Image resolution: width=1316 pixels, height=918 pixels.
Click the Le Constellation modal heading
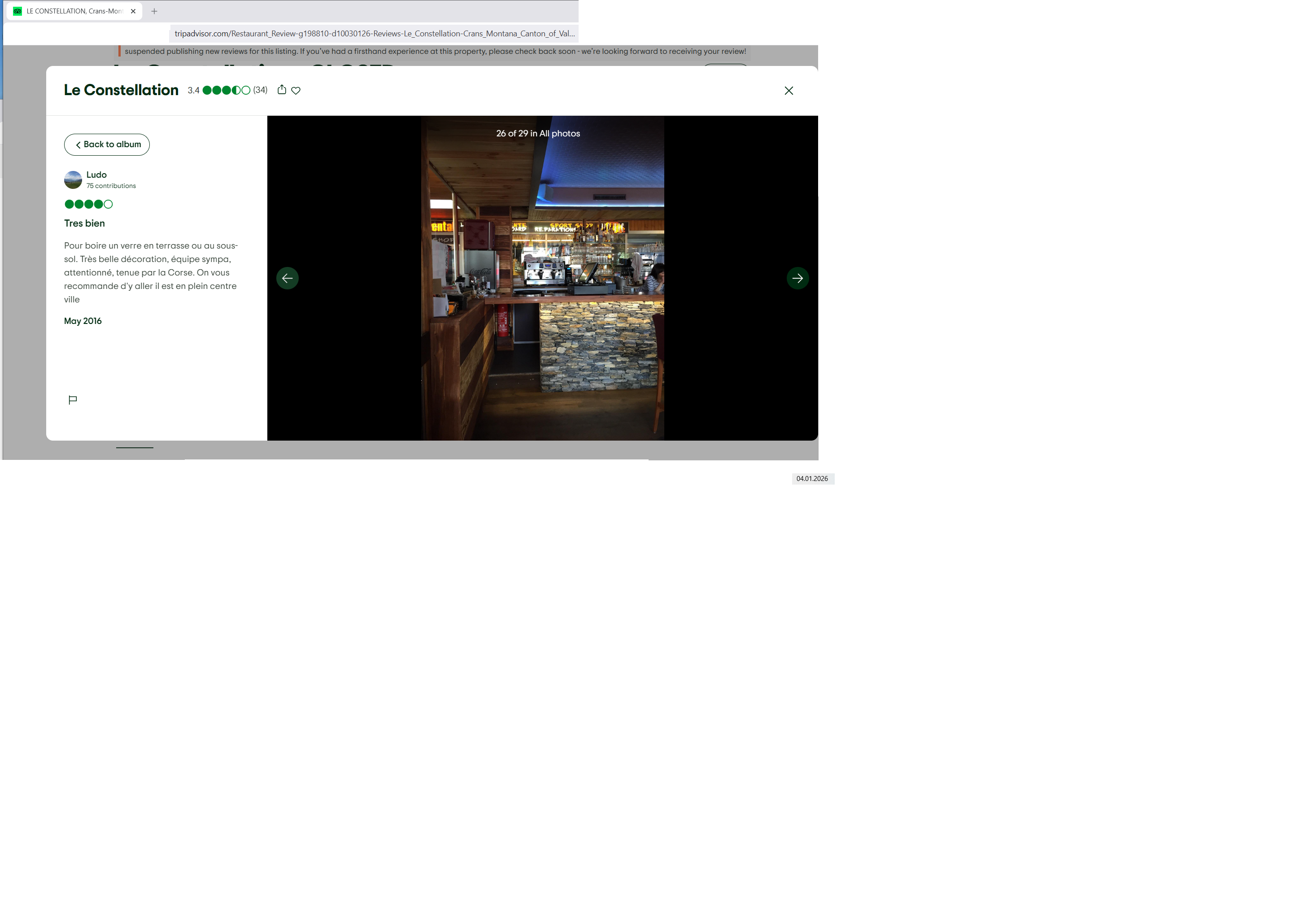coord(121,90)
